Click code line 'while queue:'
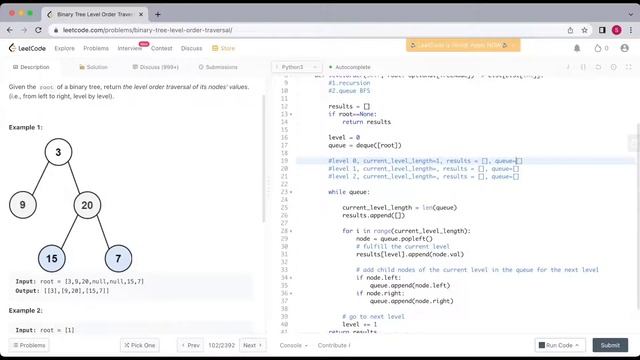This screenshot has width=640, height=360. click(x=349, y=192)
